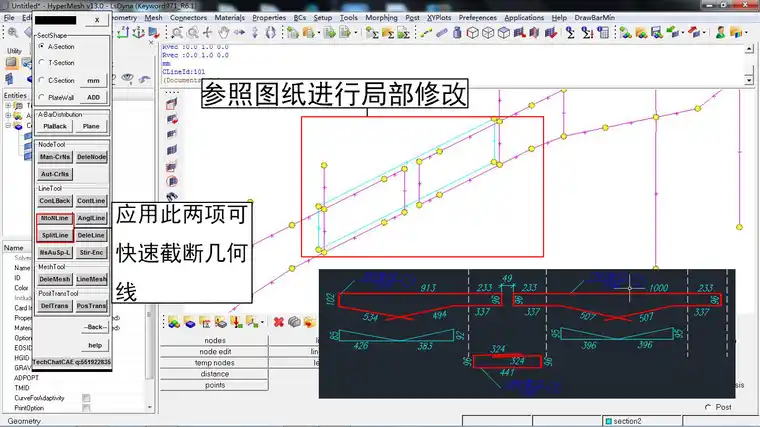Click the yellow line measure icon in toolbar

pyautogui.click(x=426, y=32)
